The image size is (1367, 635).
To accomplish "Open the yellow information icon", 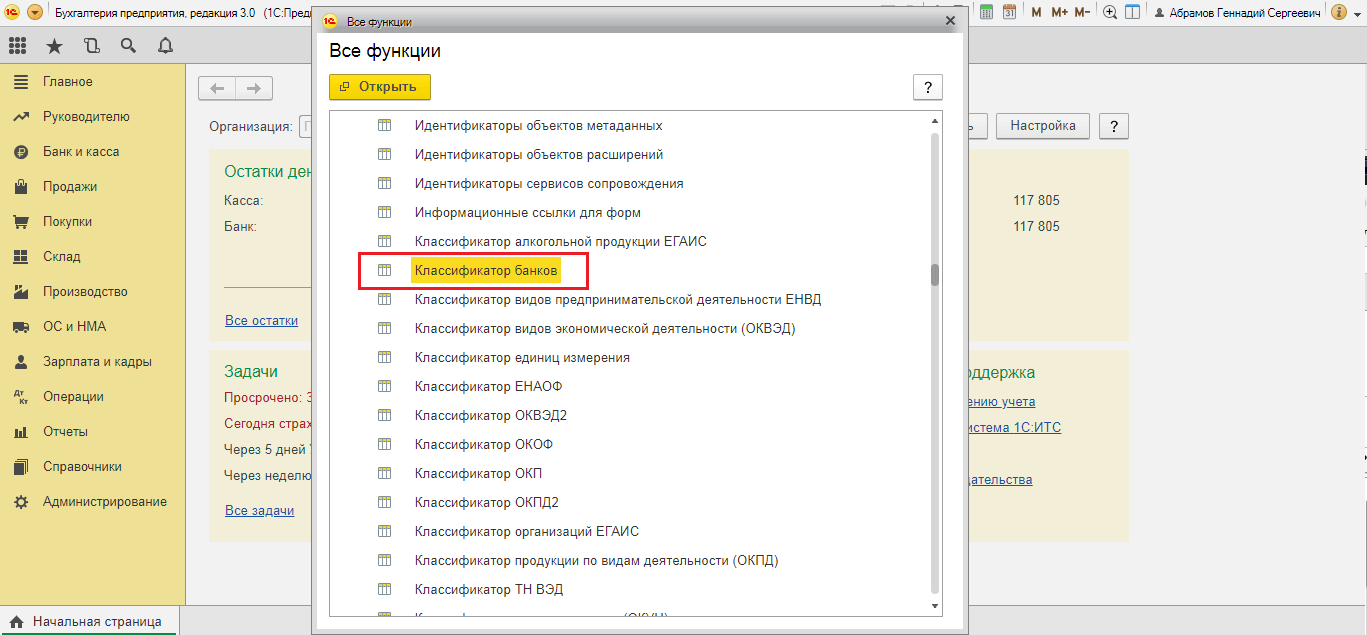I will 1339,12.
